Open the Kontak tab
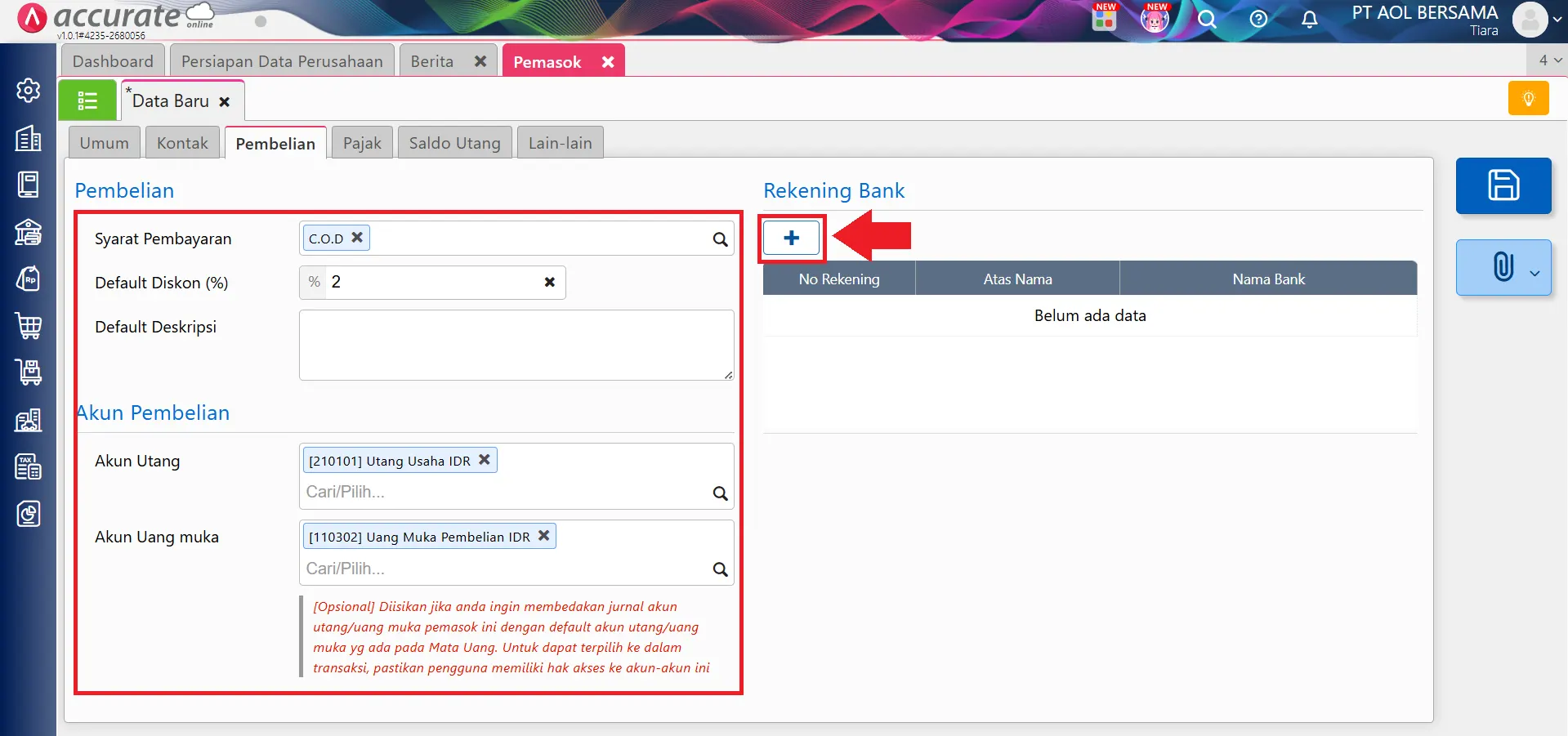1568x736 pixels. click(x=182, y=143)
